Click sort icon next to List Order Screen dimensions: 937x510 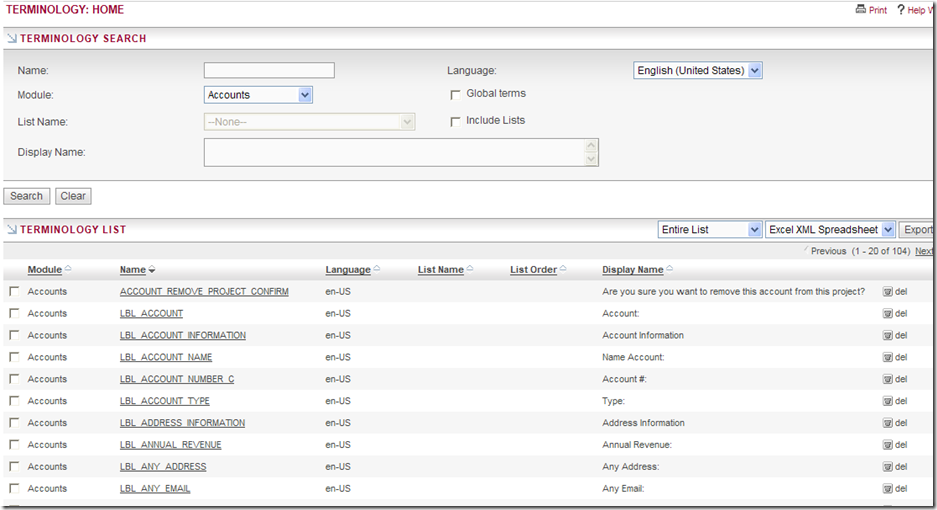click(563, 270)
